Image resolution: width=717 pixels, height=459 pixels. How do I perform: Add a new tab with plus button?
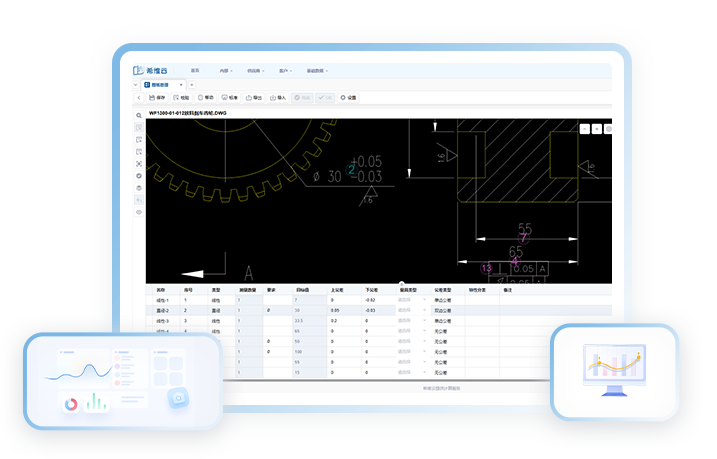click(x=191, y=85)
